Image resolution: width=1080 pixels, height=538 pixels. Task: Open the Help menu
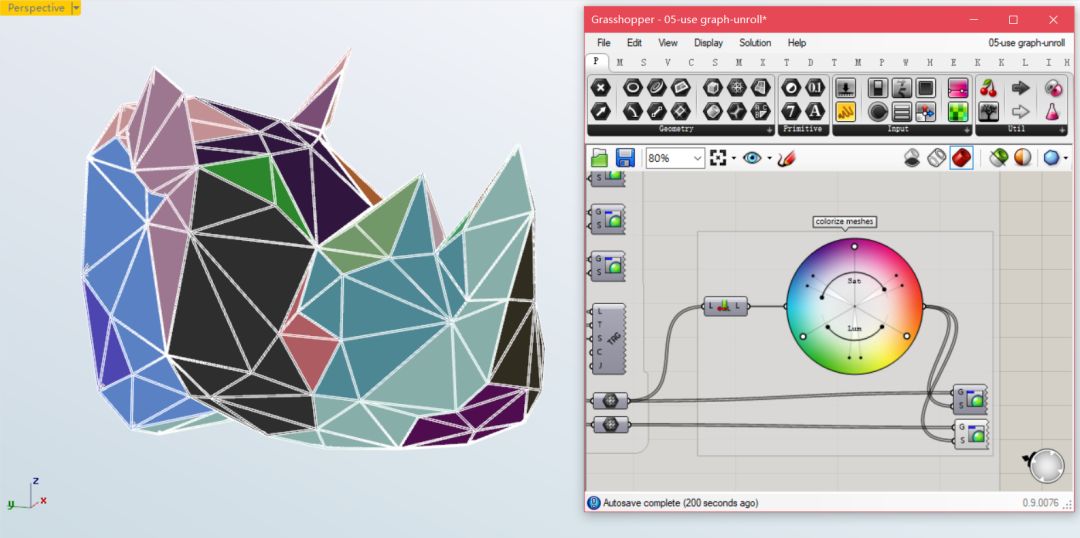coord(797,43)
